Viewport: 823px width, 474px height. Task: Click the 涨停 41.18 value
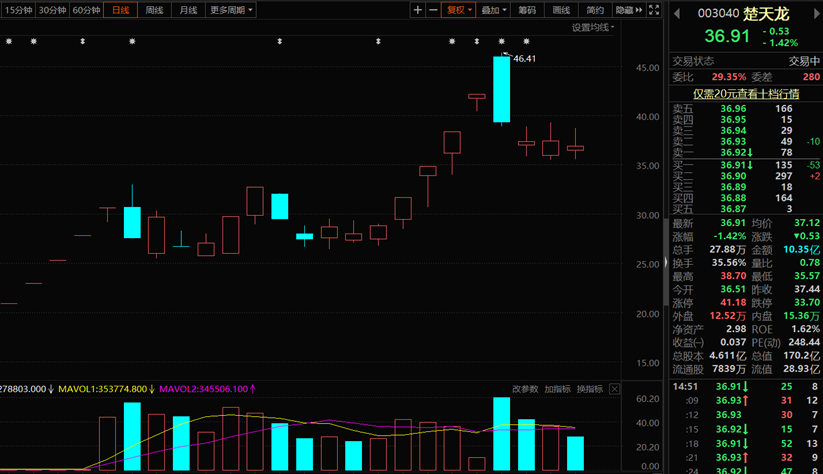pyautogui.click(x=733, y=303)
